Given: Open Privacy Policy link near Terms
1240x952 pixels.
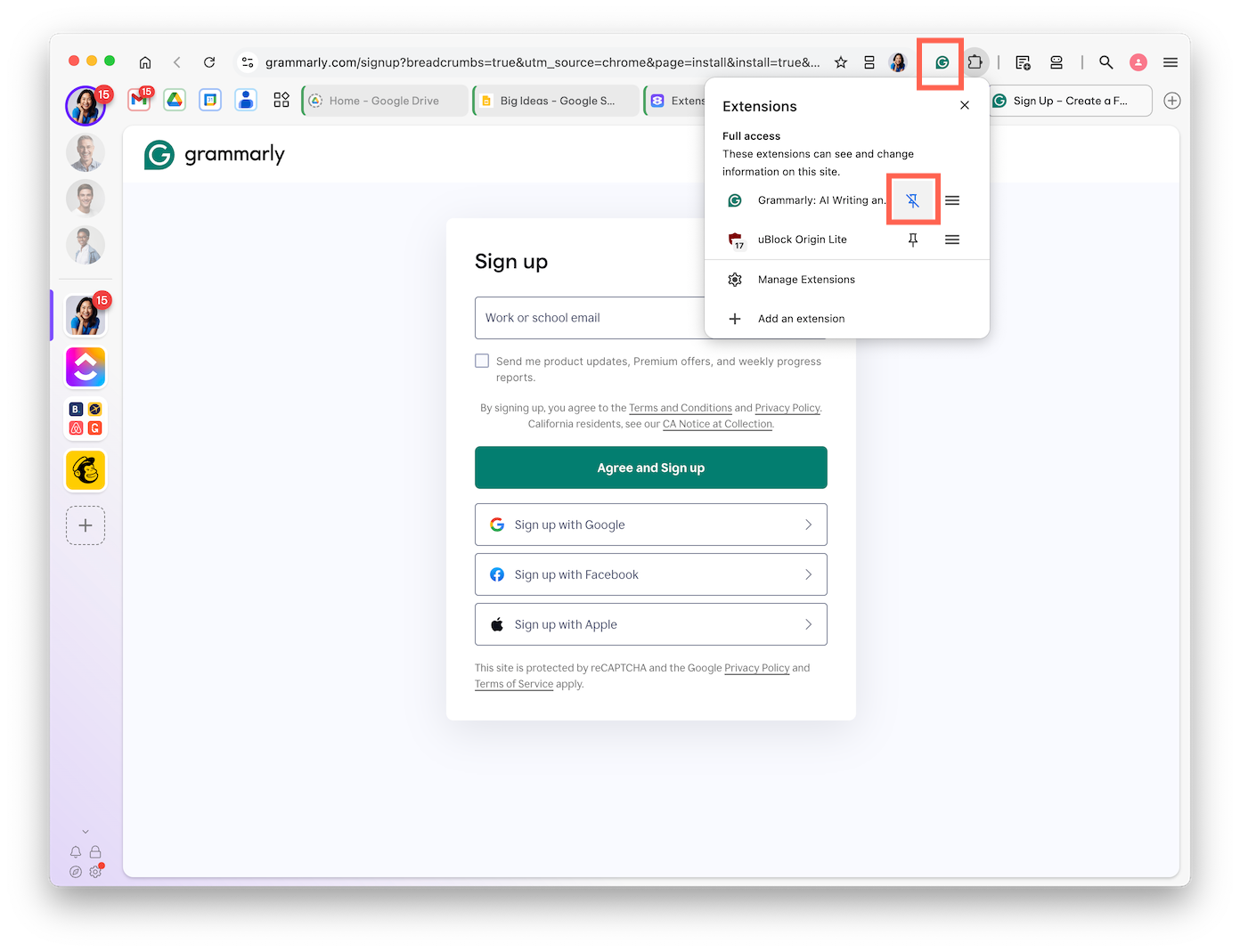Looking at the screenshot, I should (787, 408).
